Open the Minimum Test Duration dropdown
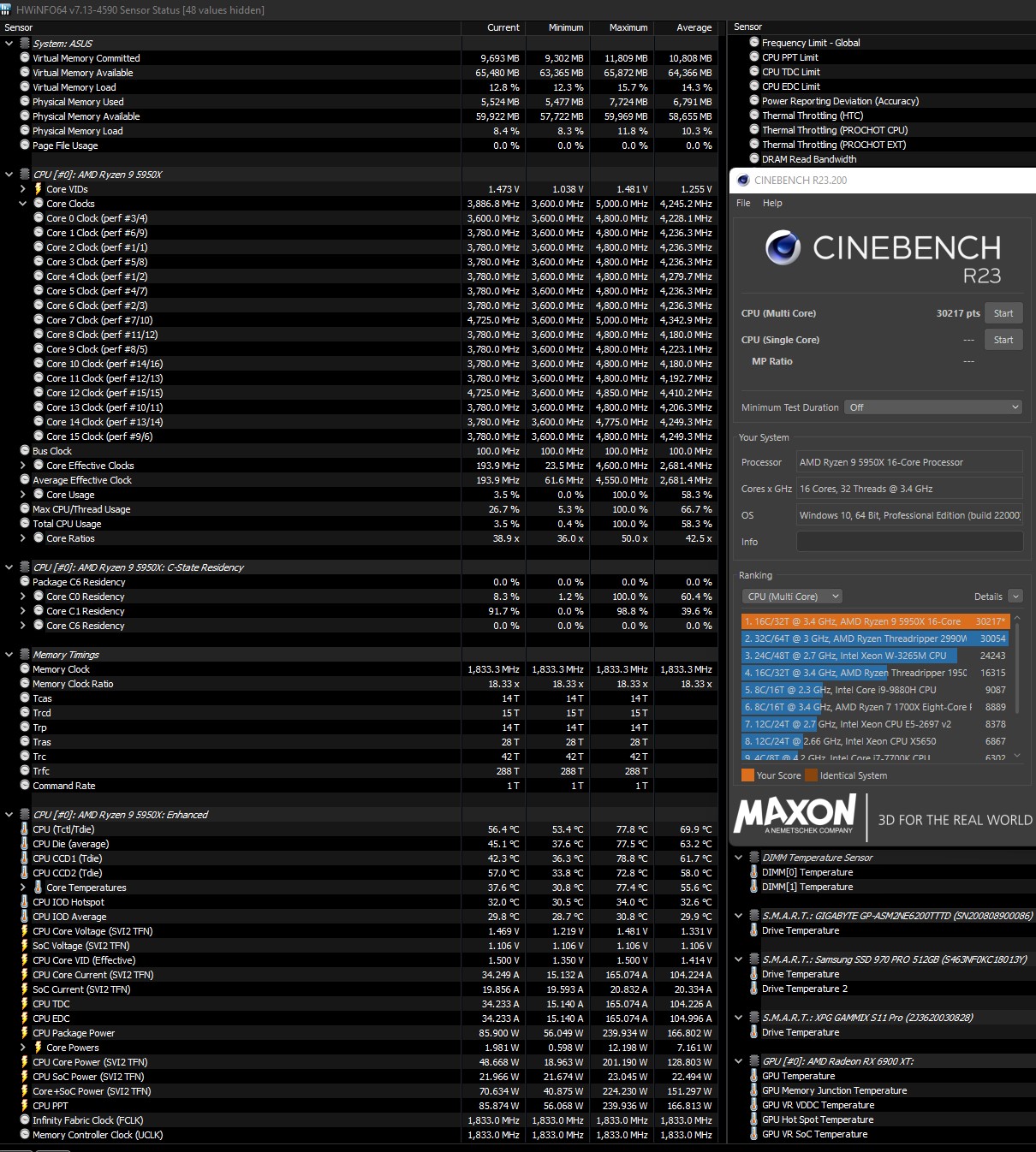The height and width of the screenshot is (1152, 1036). tap(933, 407)
